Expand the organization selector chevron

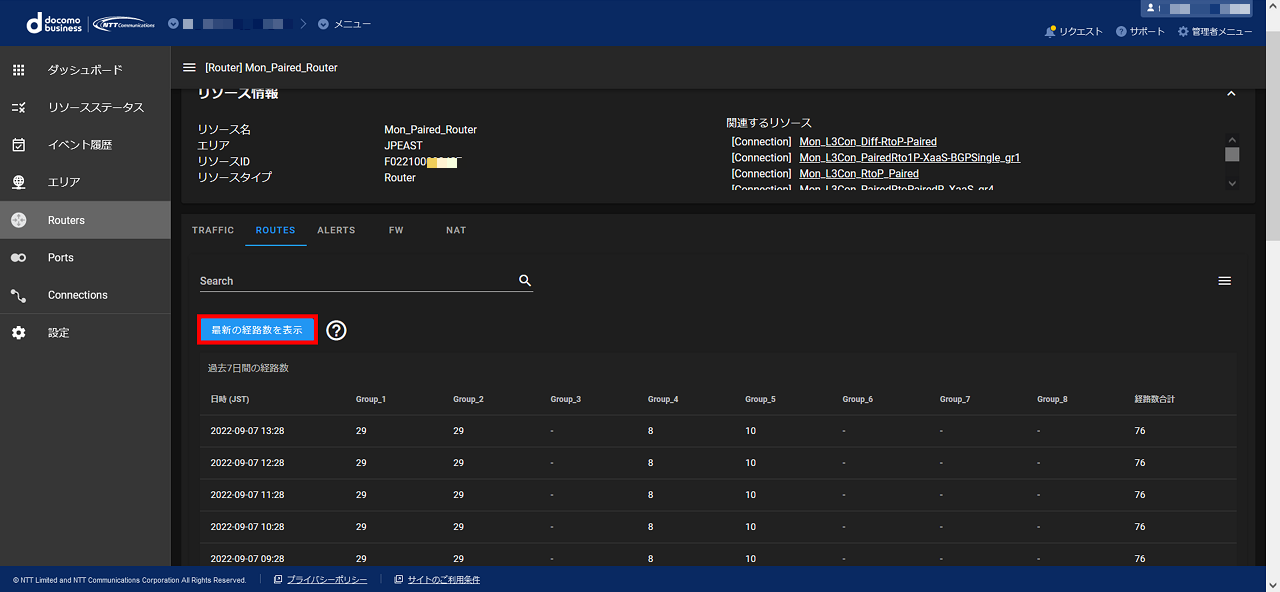coord(173,23)
